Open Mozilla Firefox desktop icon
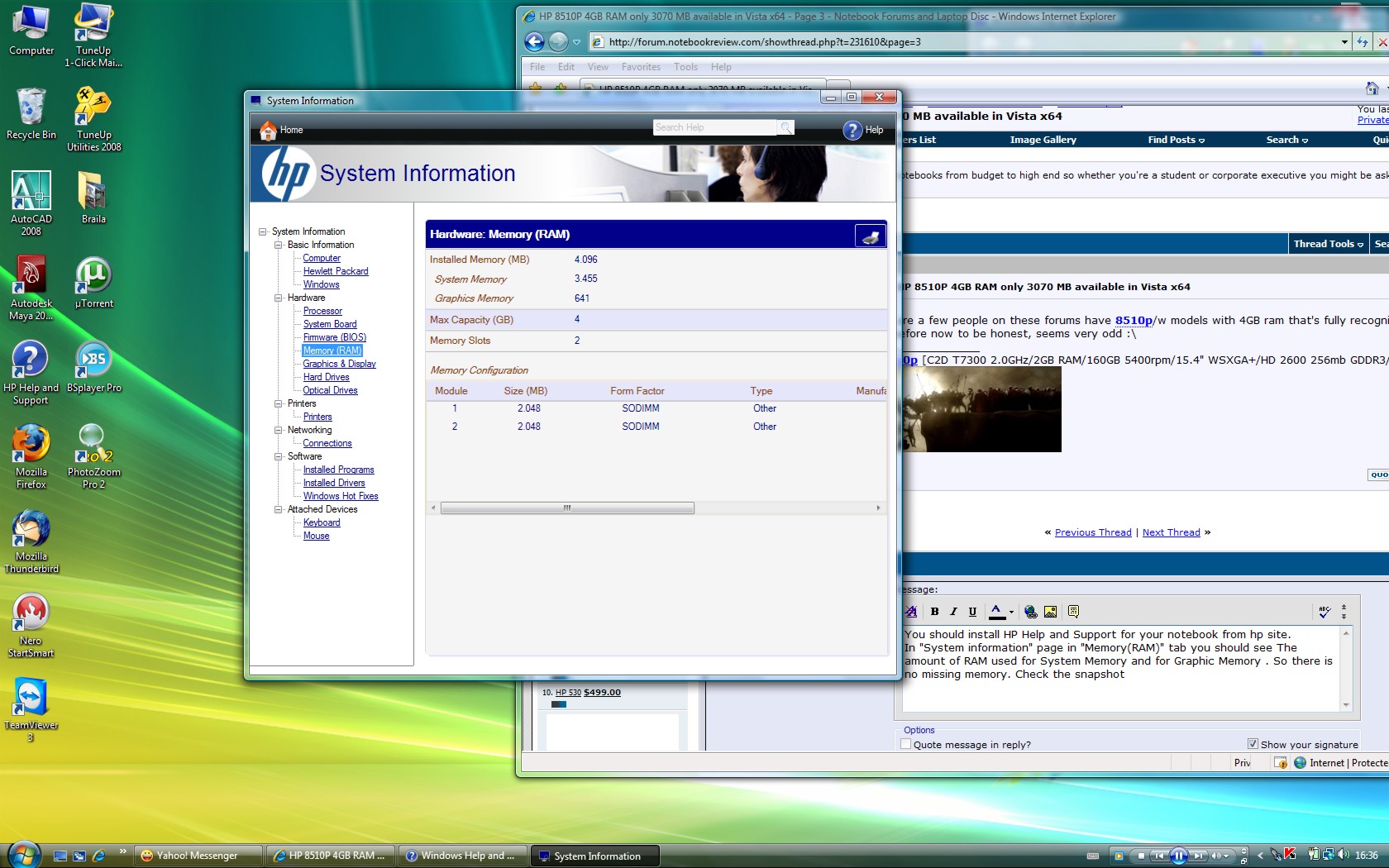Viewport: 1389px width, 868px height. point(31,456)
